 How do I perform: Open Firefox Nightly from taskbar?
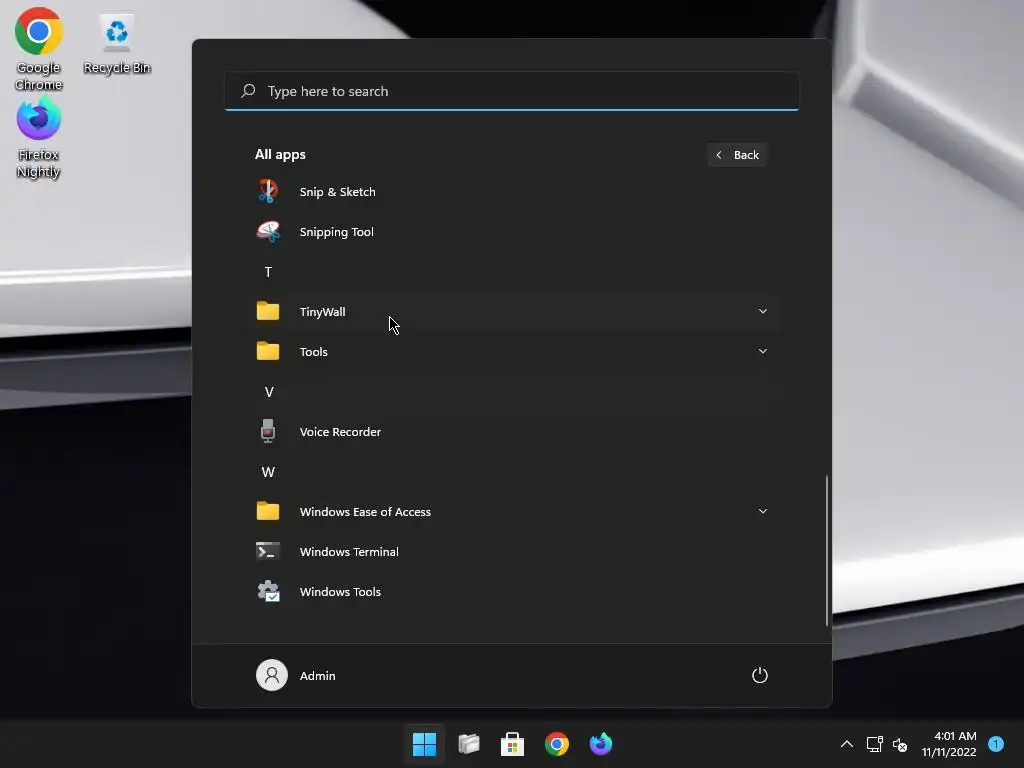(x=601, y=744)
